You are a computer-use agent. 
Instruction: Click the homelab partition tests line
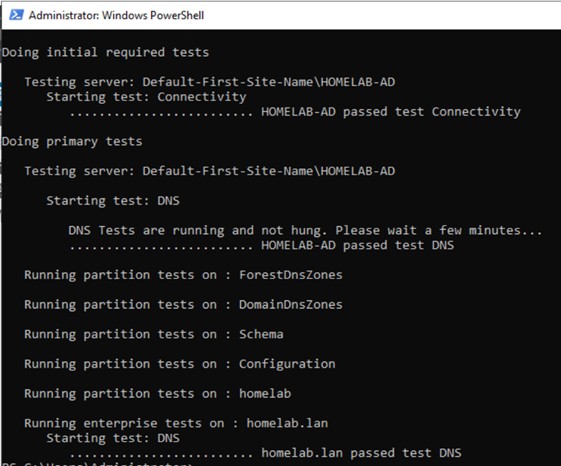[x=158, y=394]
